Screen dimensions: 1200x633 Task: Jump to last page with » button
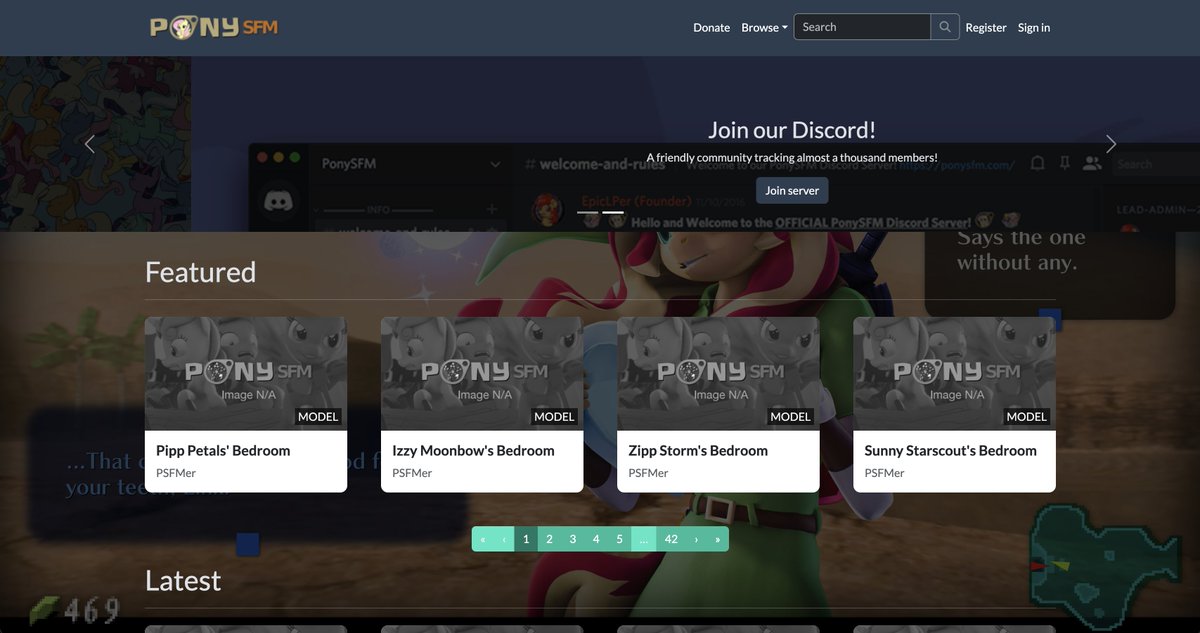[x=718, y=539]
